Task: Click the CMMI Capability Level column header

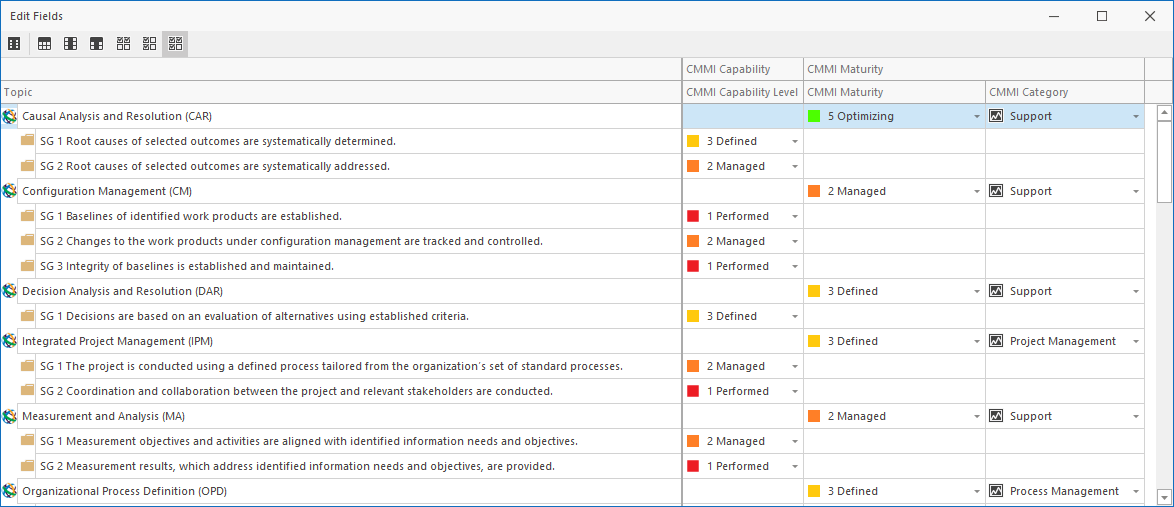Action: click(743, 92)
